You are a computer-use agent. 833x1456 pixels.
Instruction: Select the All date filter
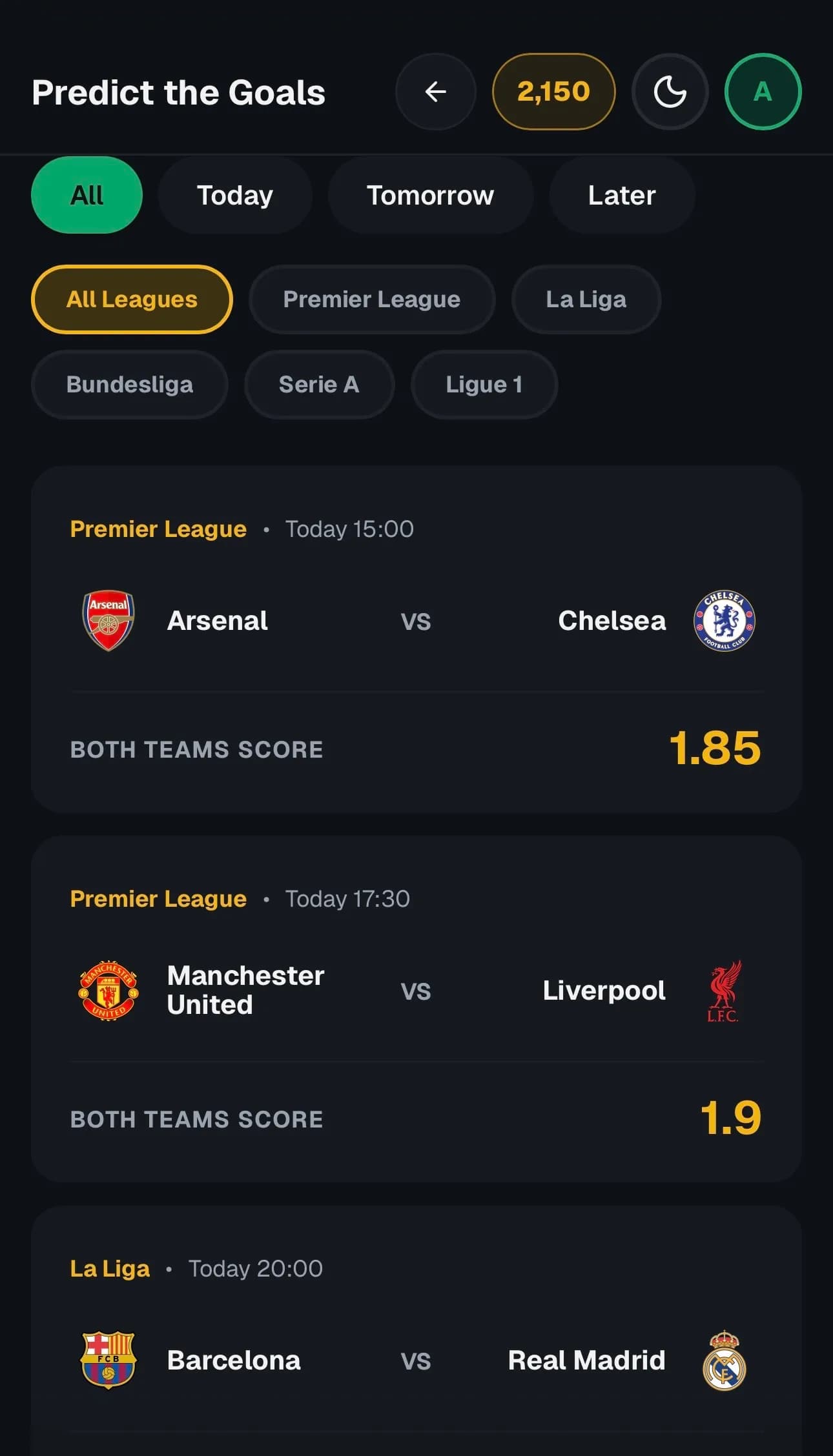click(87, 195)
